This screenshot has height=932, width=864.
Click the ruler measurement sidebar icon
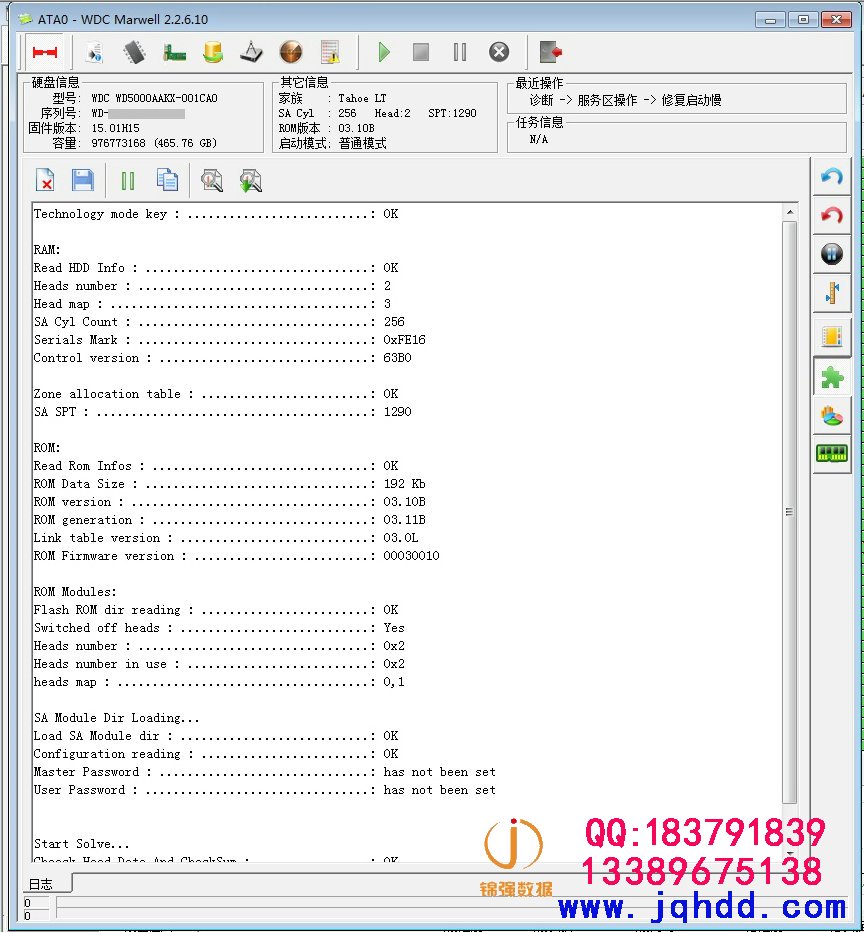coord(831,293)
